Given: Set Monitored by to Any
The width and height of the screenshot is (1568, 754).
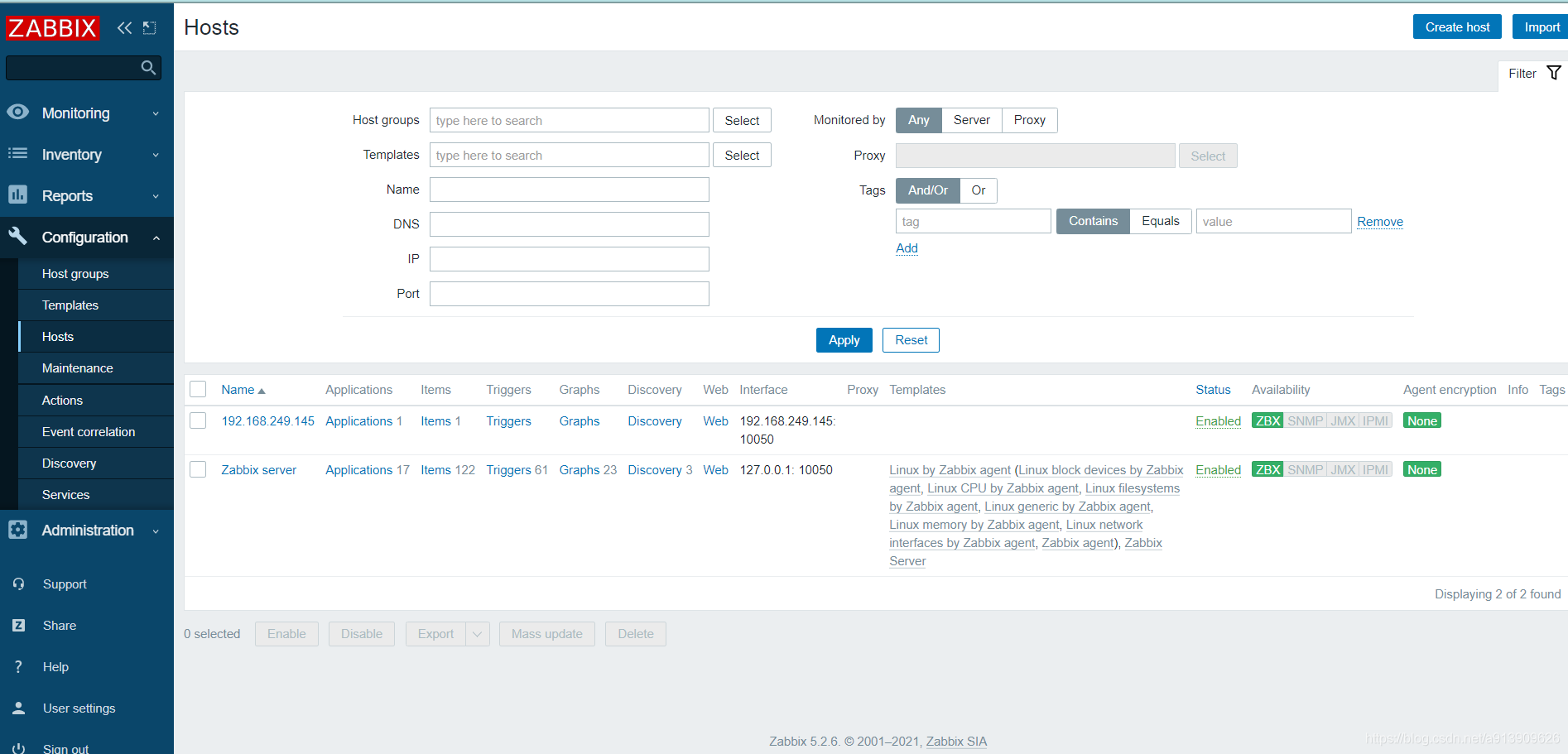Looking at the screenshot, I should pyautogui.click(x=919, y=120).
